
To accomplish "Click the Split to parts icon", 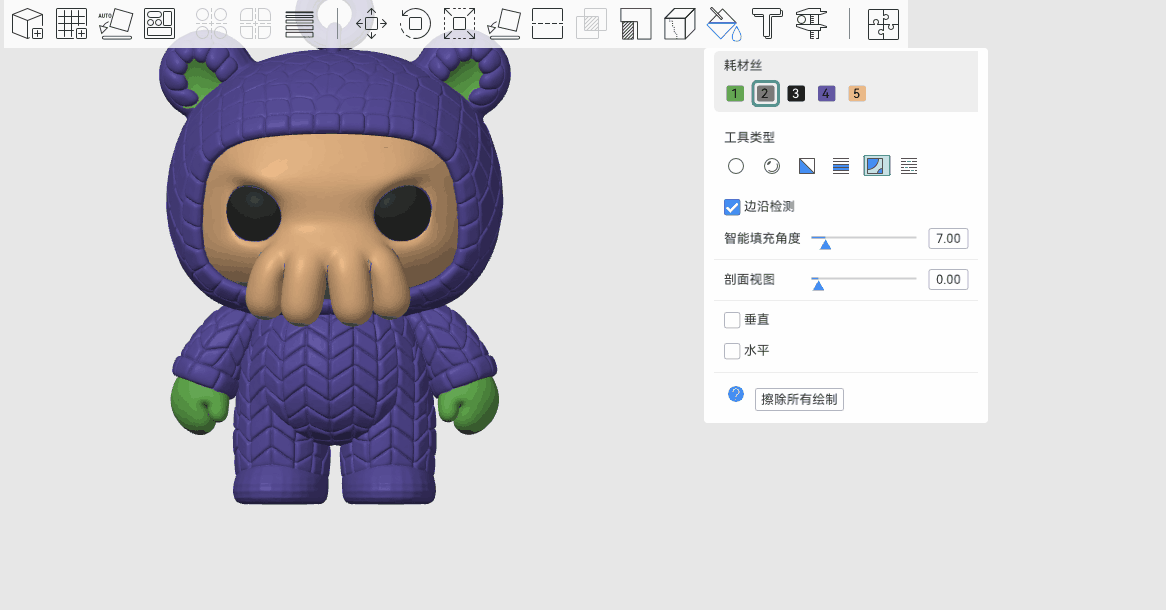I will click(x=256, y=24).
